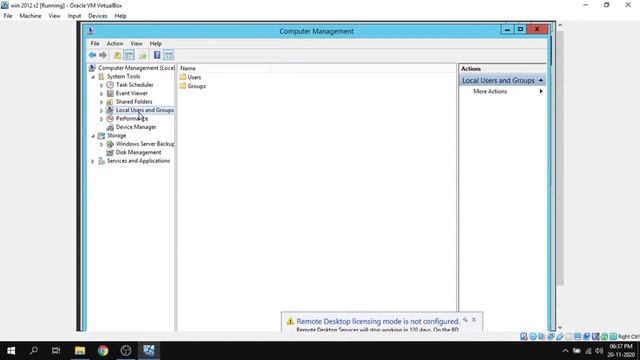Open VirtualBox Input menu
This screenshot has height=360, width=640.
[x=74, y=16]
